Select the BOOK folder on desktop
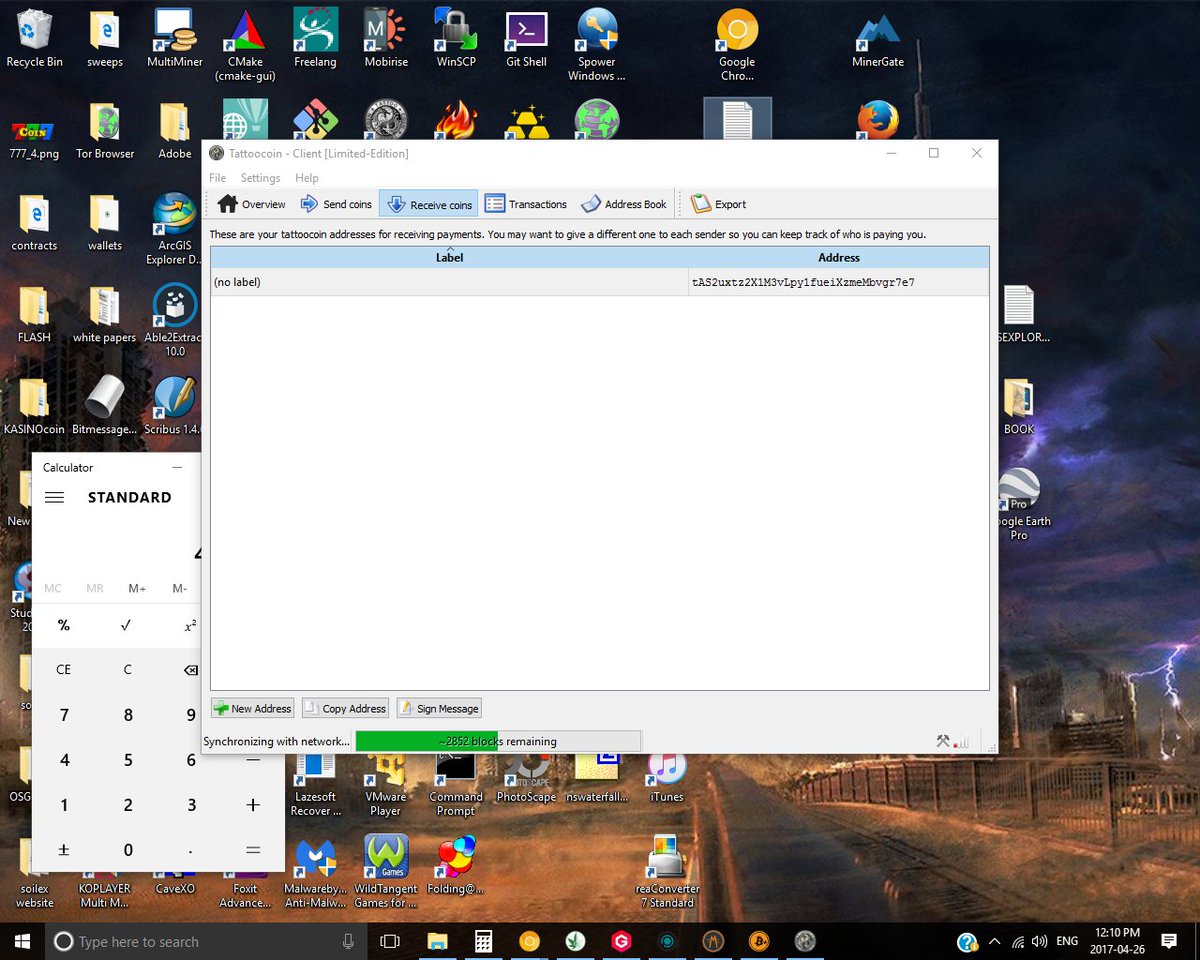Image resolution: width=1200 pixels, height=960 pixels. click(1019, 406)
